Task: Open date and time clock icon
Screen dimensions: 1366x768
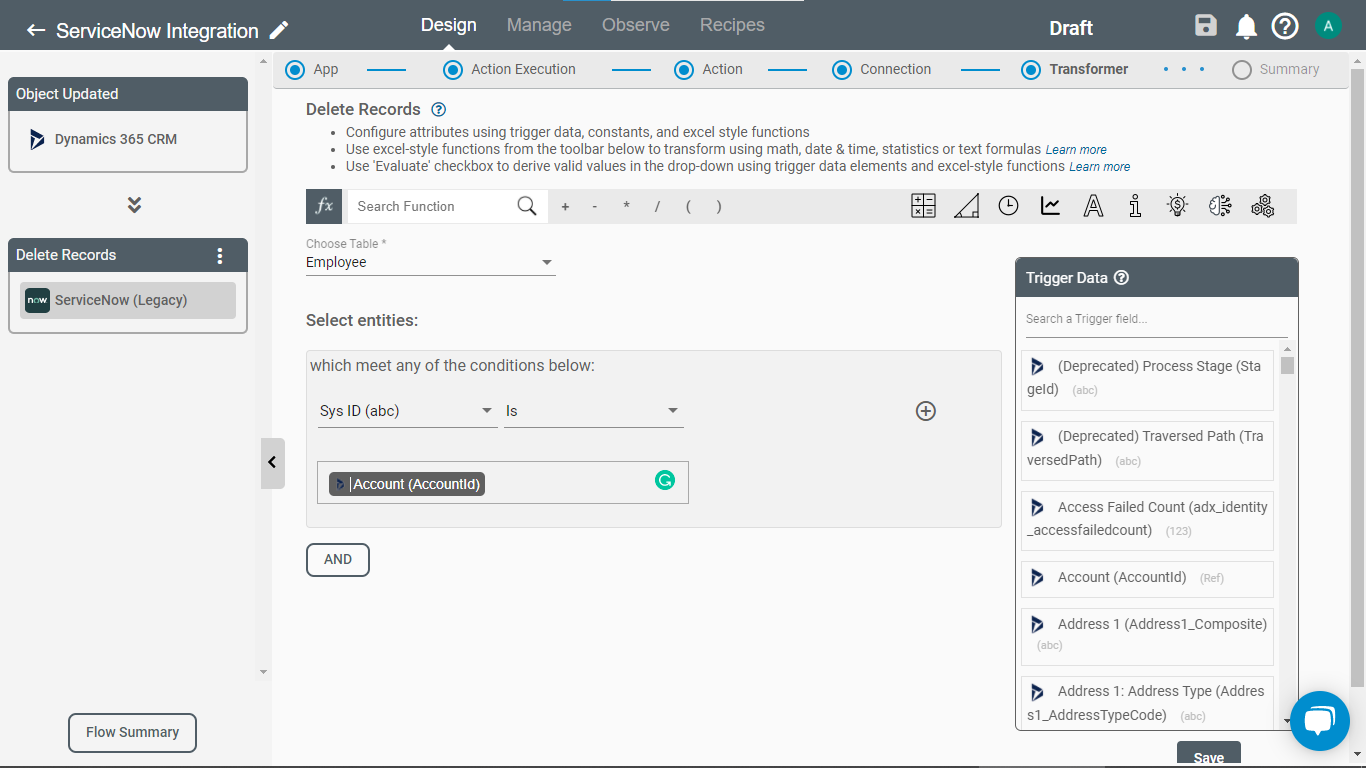Action: click(1008, 206)
